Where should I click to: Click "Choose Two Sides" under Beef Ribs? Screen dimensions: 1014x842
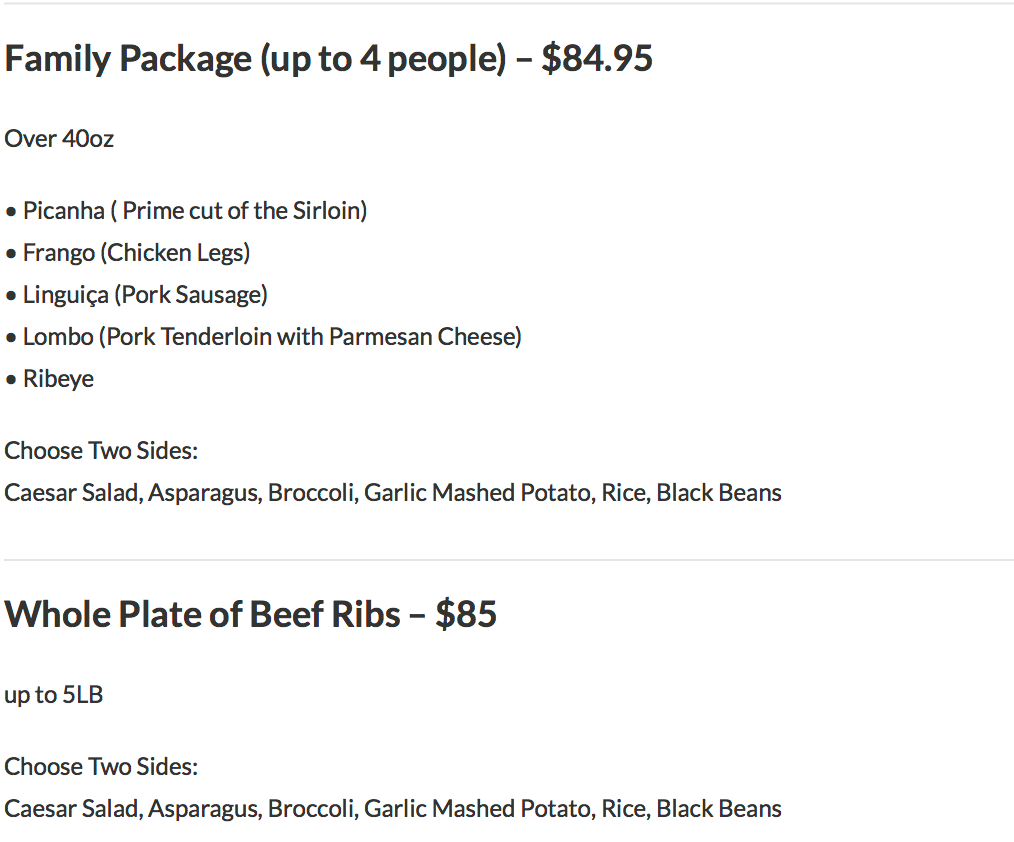[101, 767]
